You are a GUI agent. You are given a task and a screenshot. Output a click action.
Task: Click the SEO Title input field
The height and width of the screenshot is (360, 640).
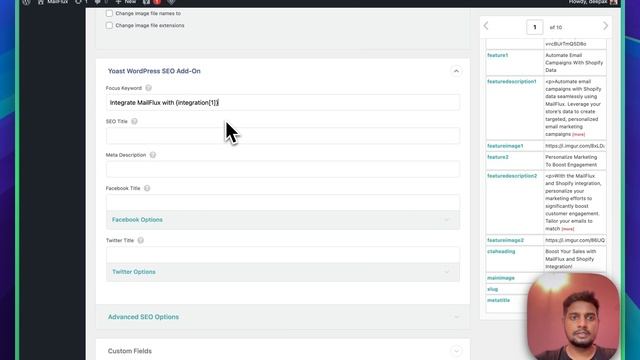[x=283, y=136]
